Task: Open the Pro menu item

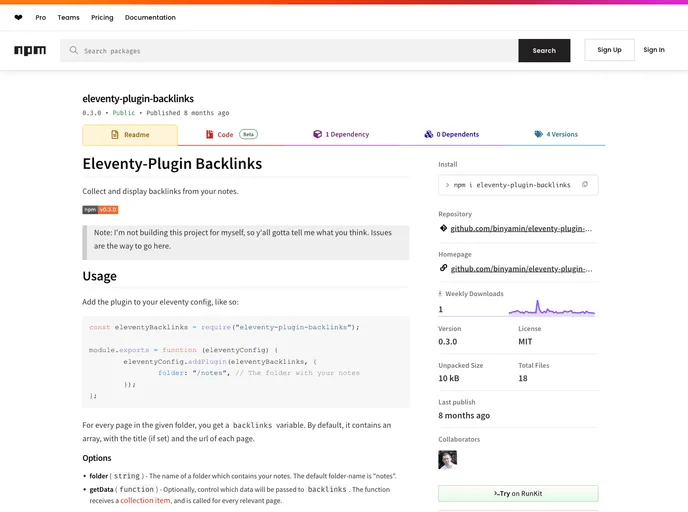Action: click(41, 18)
